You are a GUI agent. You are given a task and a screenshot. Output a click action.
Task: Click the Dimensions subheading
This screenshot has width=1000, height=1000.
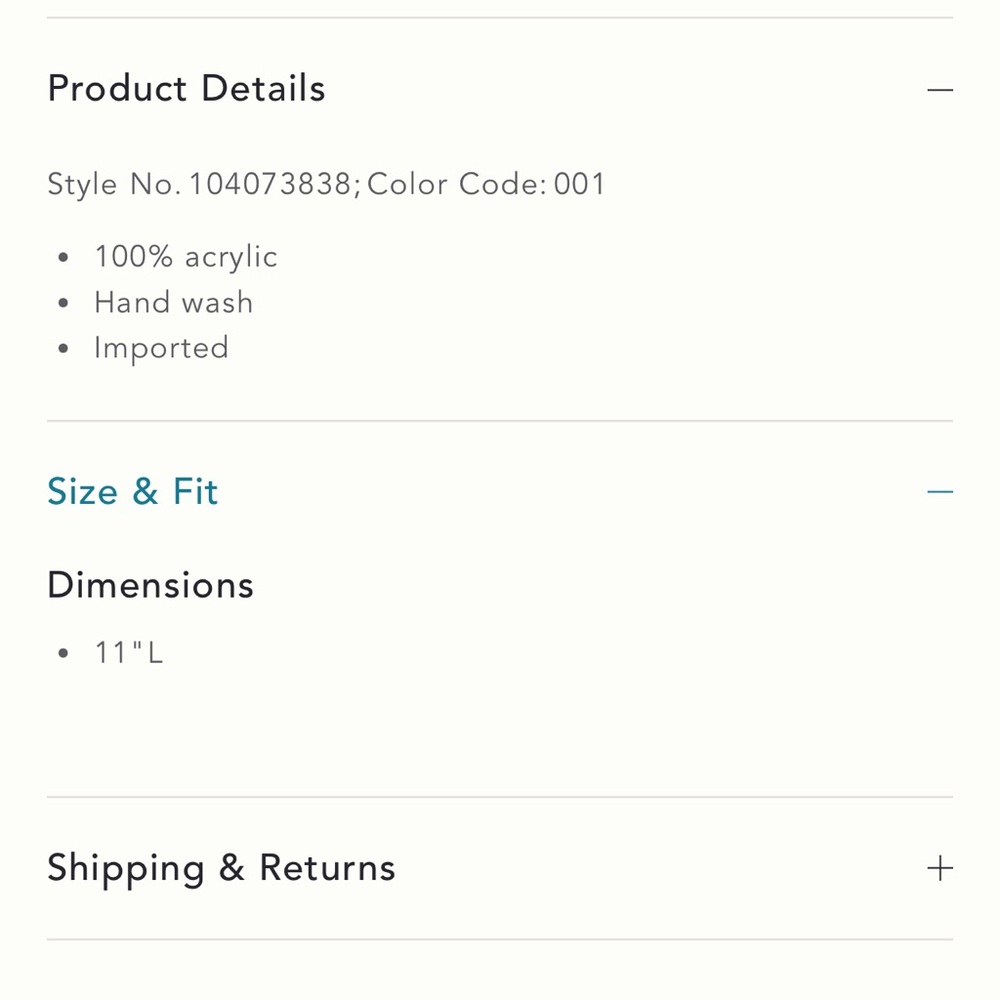[151, 585]
